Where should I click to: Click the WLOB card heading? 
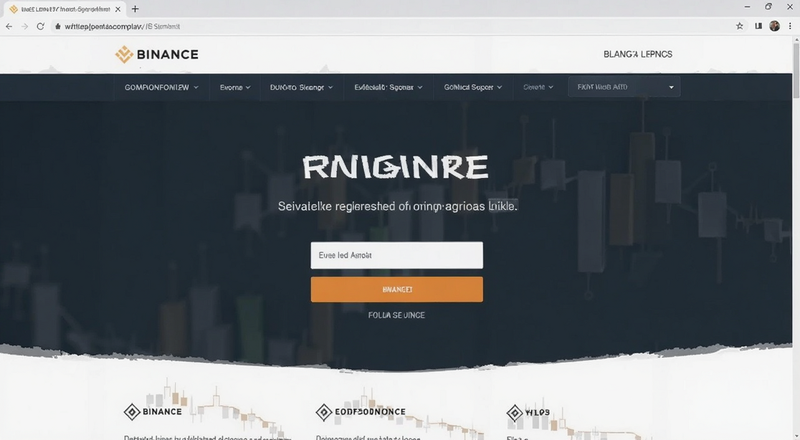pos(537,412)
